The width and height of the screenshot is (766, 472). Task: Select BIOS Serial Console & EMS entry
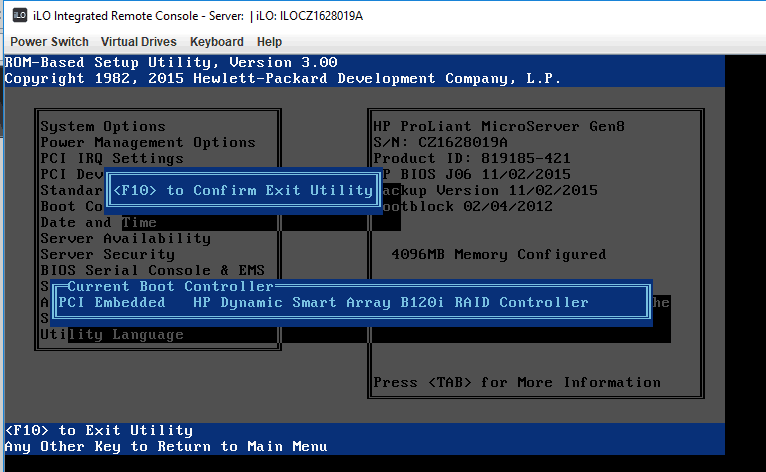click(x=152, y=270)
